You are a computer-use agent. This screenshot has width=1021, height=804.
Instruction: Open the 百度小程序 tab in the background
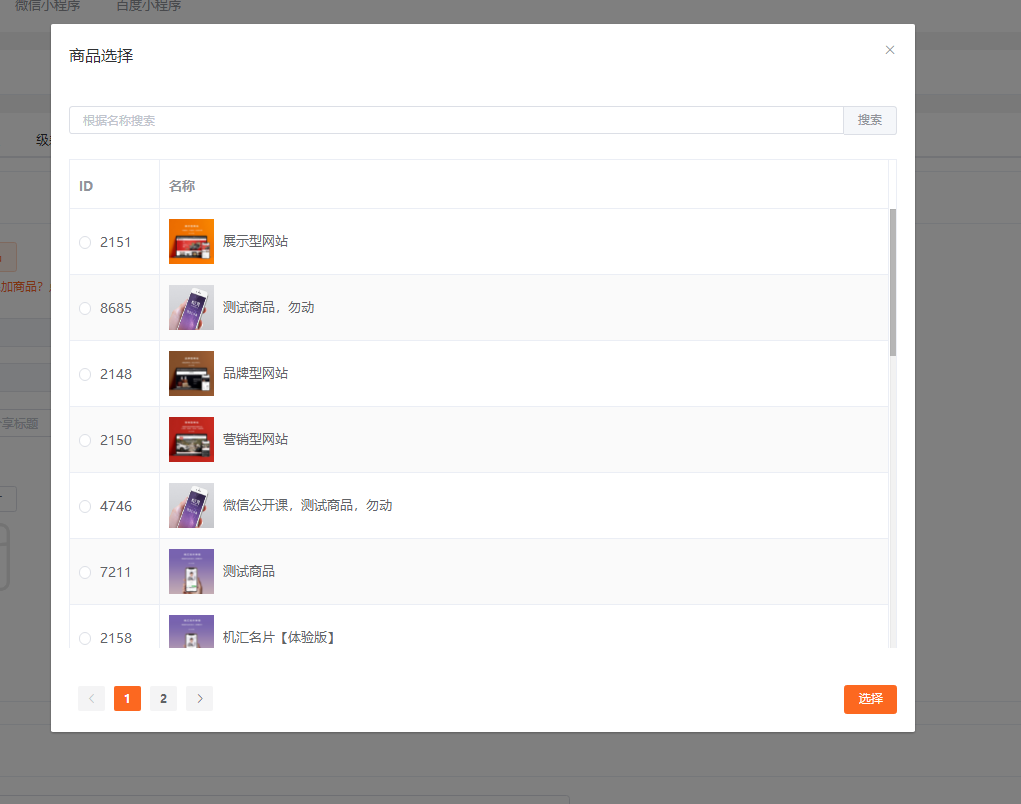[x=148, y=5]
